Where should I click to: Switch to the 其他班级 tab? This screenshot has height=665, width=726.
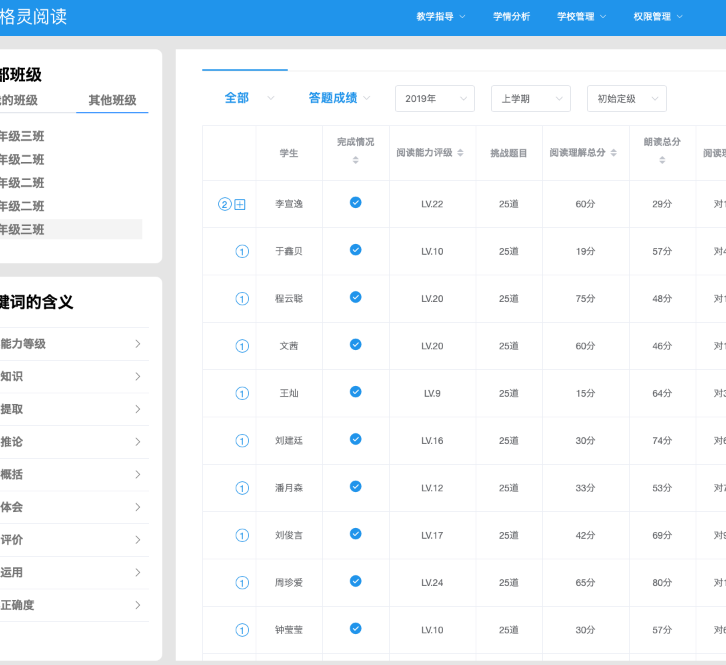[112, 100]
